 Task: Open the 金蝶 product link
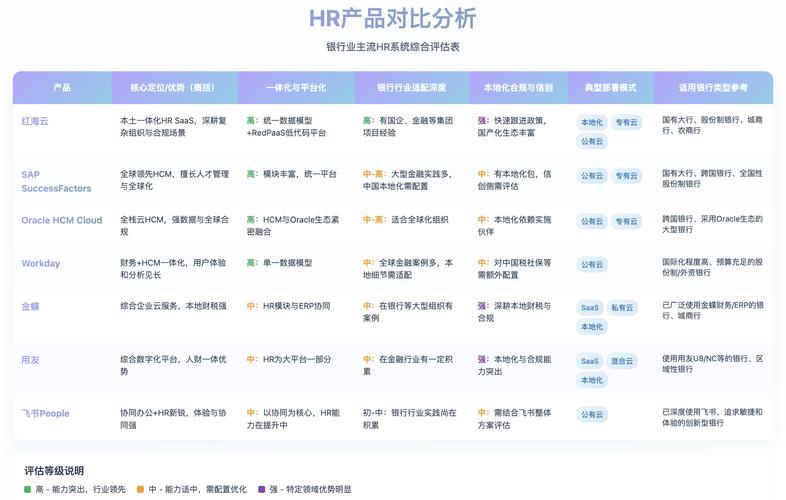pyautogui.click(x=30, y=306)
